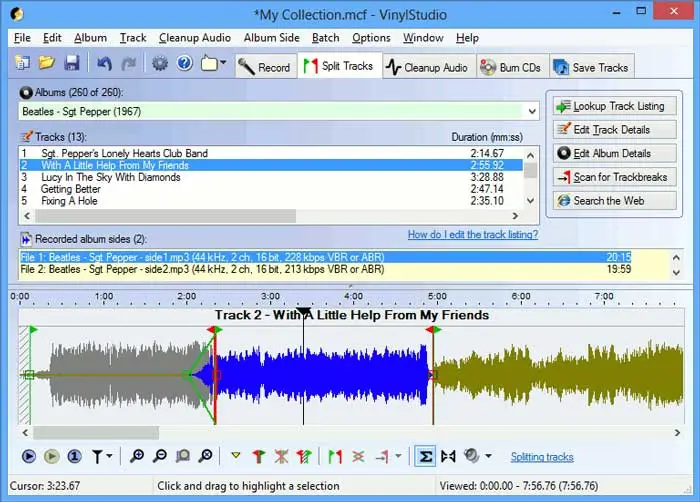Image resolution: width=700 pixels, height=502 pixels.
Task: Click the crossed-out remove trackbreak flag icon
Action: point(281,456)
